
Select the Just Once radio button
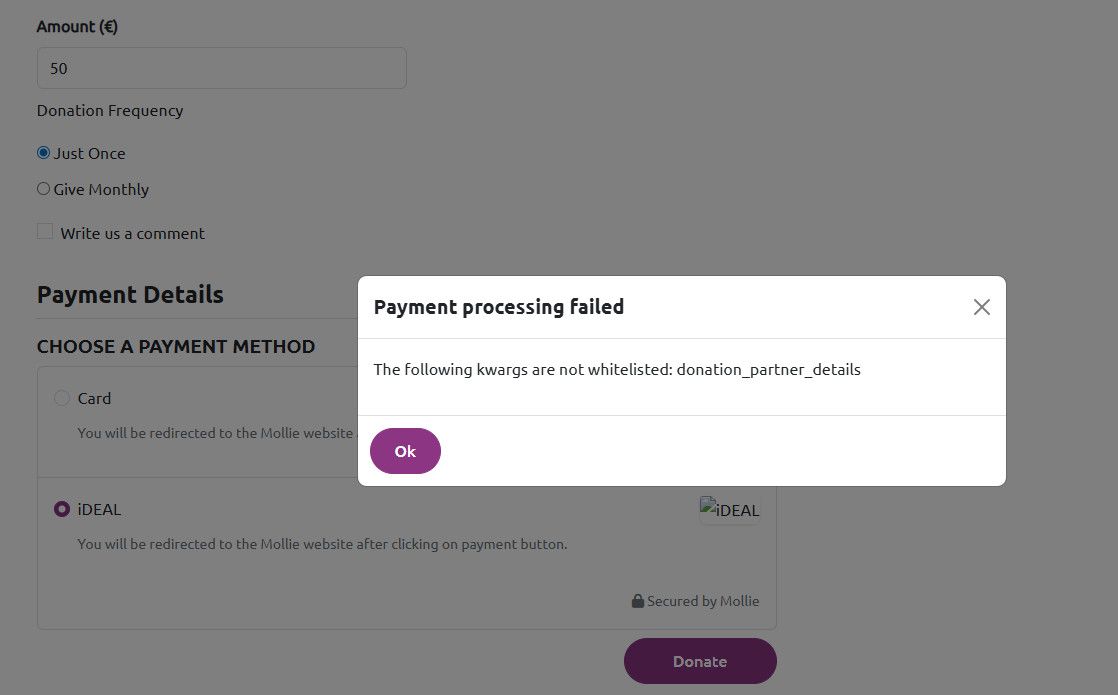tap(44, 153)
